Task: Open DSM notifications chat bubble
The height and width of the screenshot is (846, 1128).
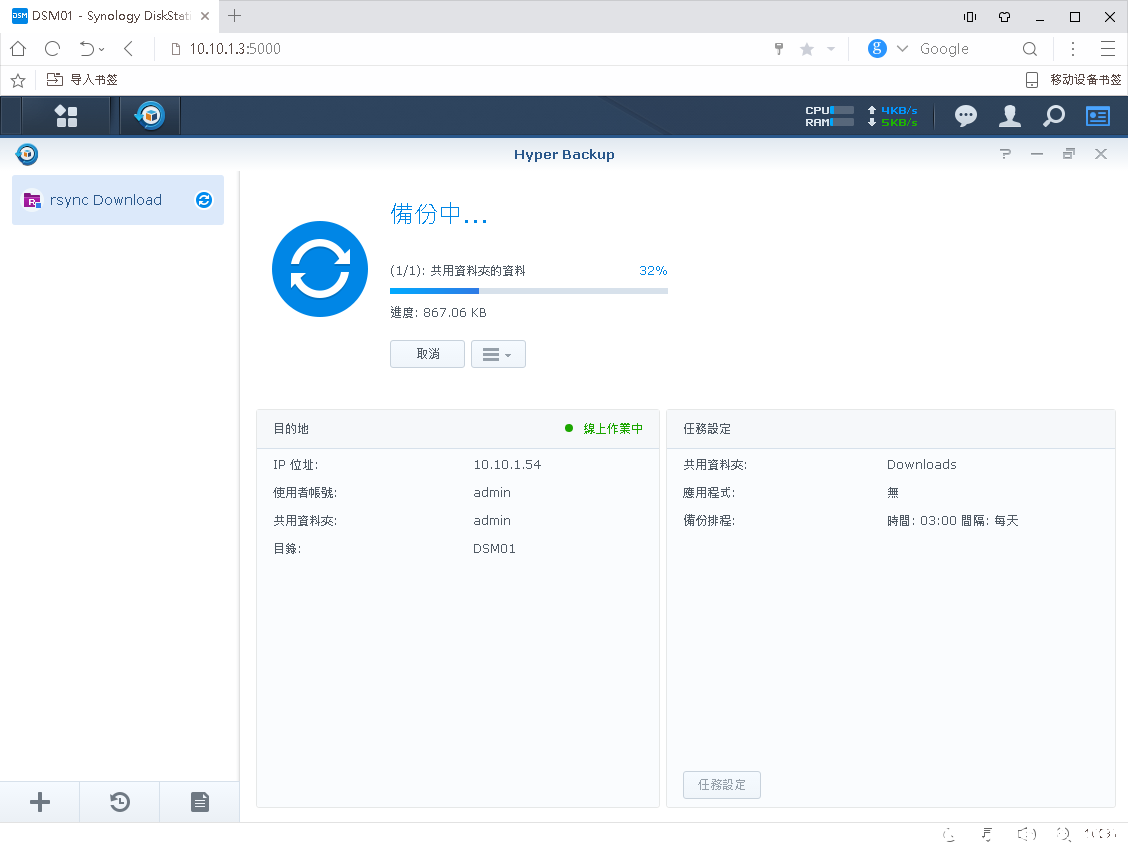Action: pyautogui.click(x=965, y=116)
